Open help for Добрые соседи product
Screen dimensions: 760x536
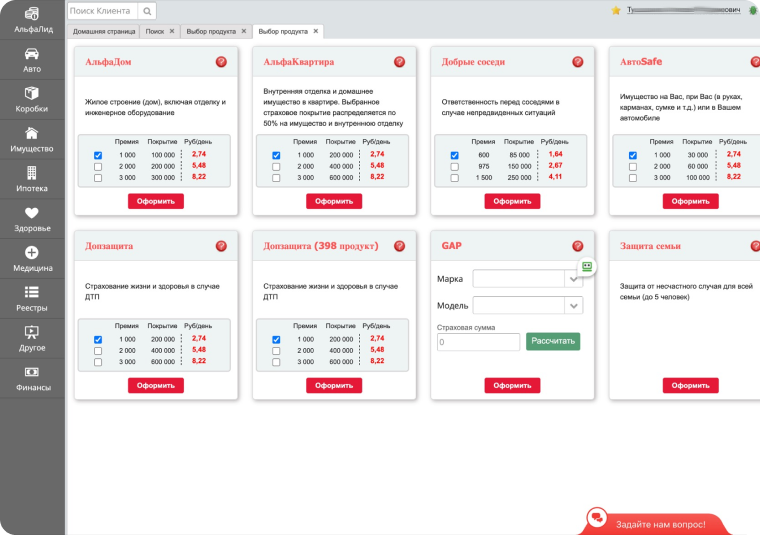(x=578, y=62)
